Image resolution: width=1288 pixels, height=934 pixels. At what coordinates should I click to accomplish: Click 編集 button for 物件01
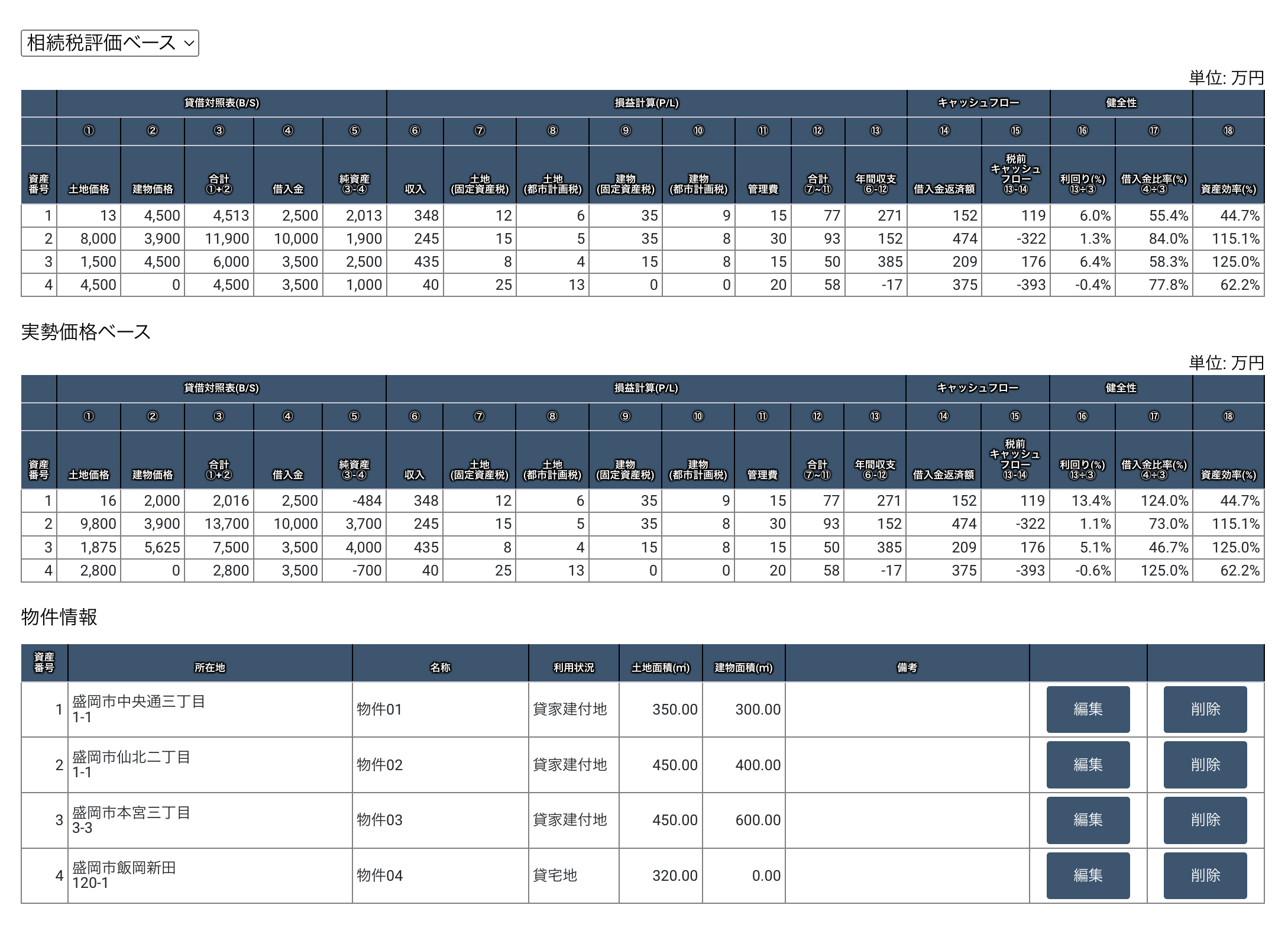(1088, 709)
